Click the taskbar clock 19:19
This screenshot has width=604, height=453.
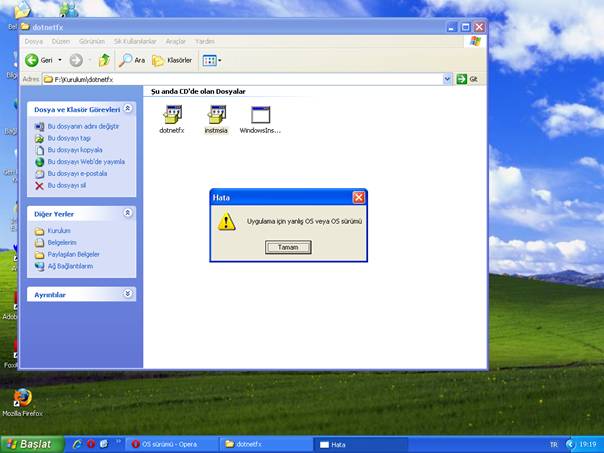587,445
